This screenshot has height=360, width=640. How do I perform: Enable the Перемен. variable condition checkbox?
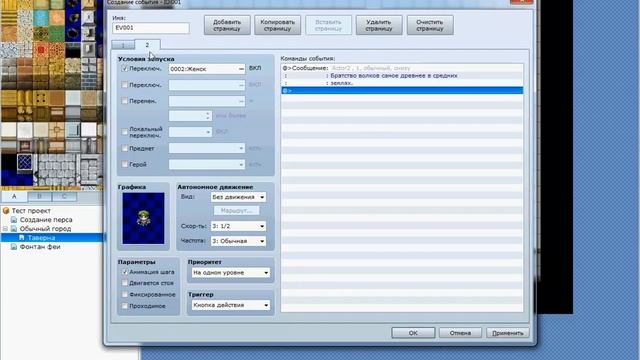pyautogui.click(x=124, y=101)
